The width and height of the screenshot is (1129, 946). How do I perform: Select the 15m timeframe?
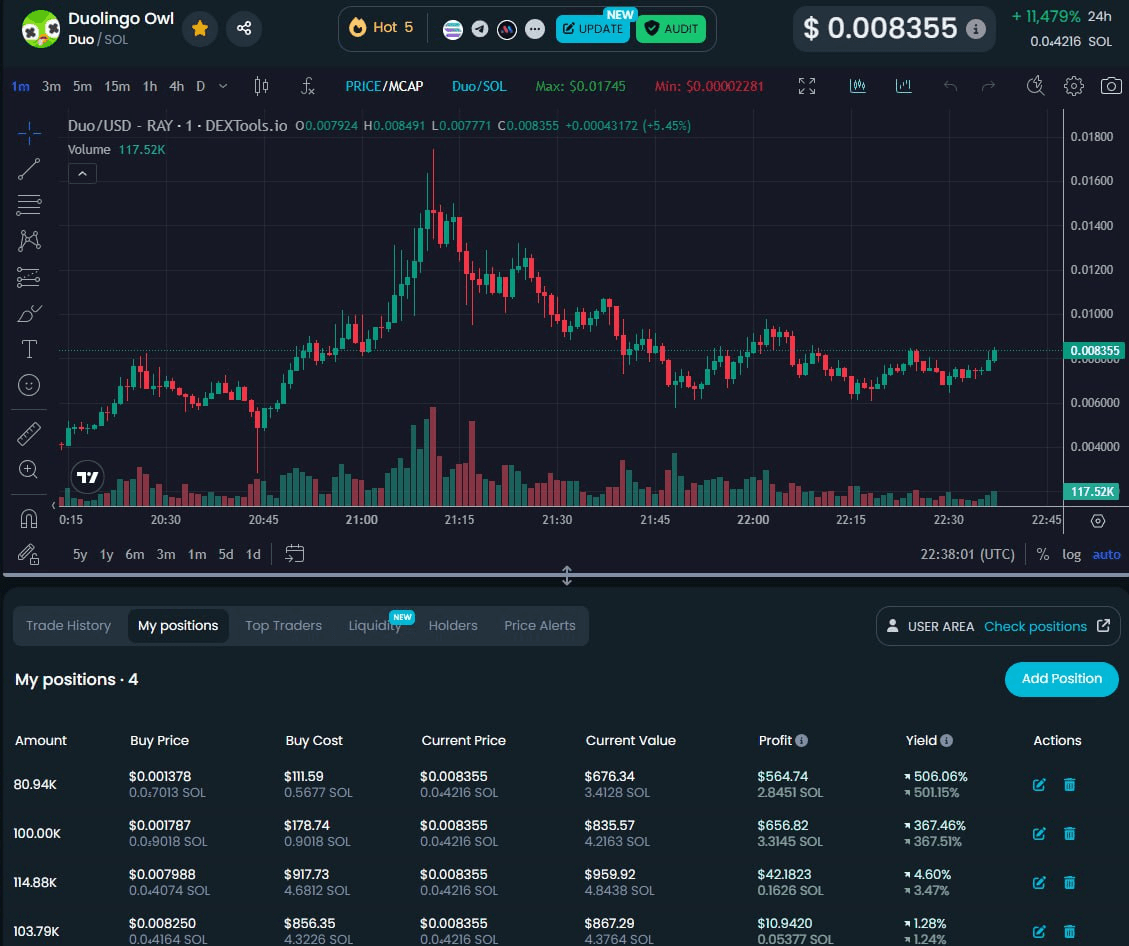tap(117, 86)
